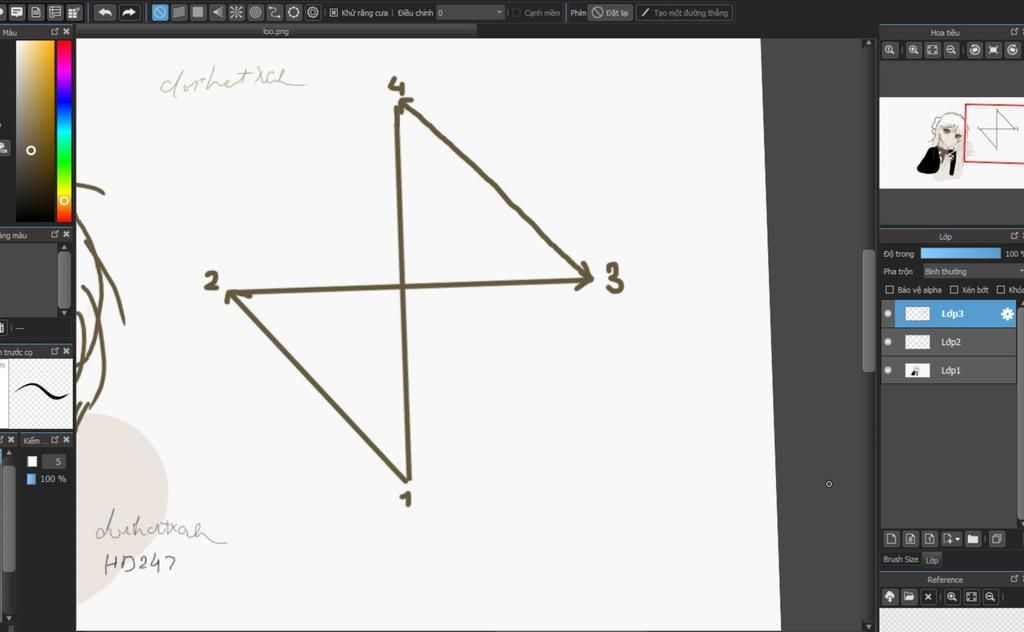Screen dimensions: 1024x632
Task: Toggle Khử răng cưa anti-aliasing checkbox
Action: coord(334,12)
